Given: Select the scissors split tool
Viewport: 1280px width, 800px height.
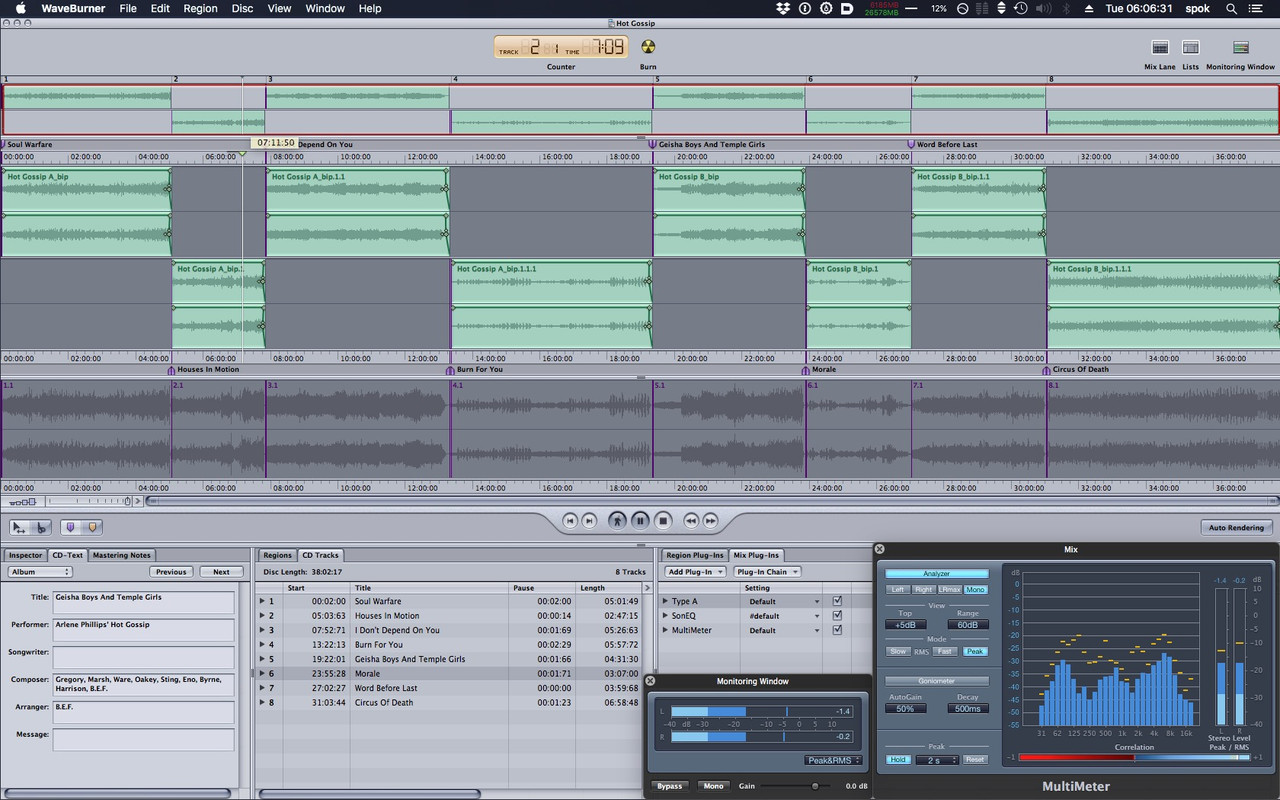Looking at the screenshot, I should coord(41,527).
